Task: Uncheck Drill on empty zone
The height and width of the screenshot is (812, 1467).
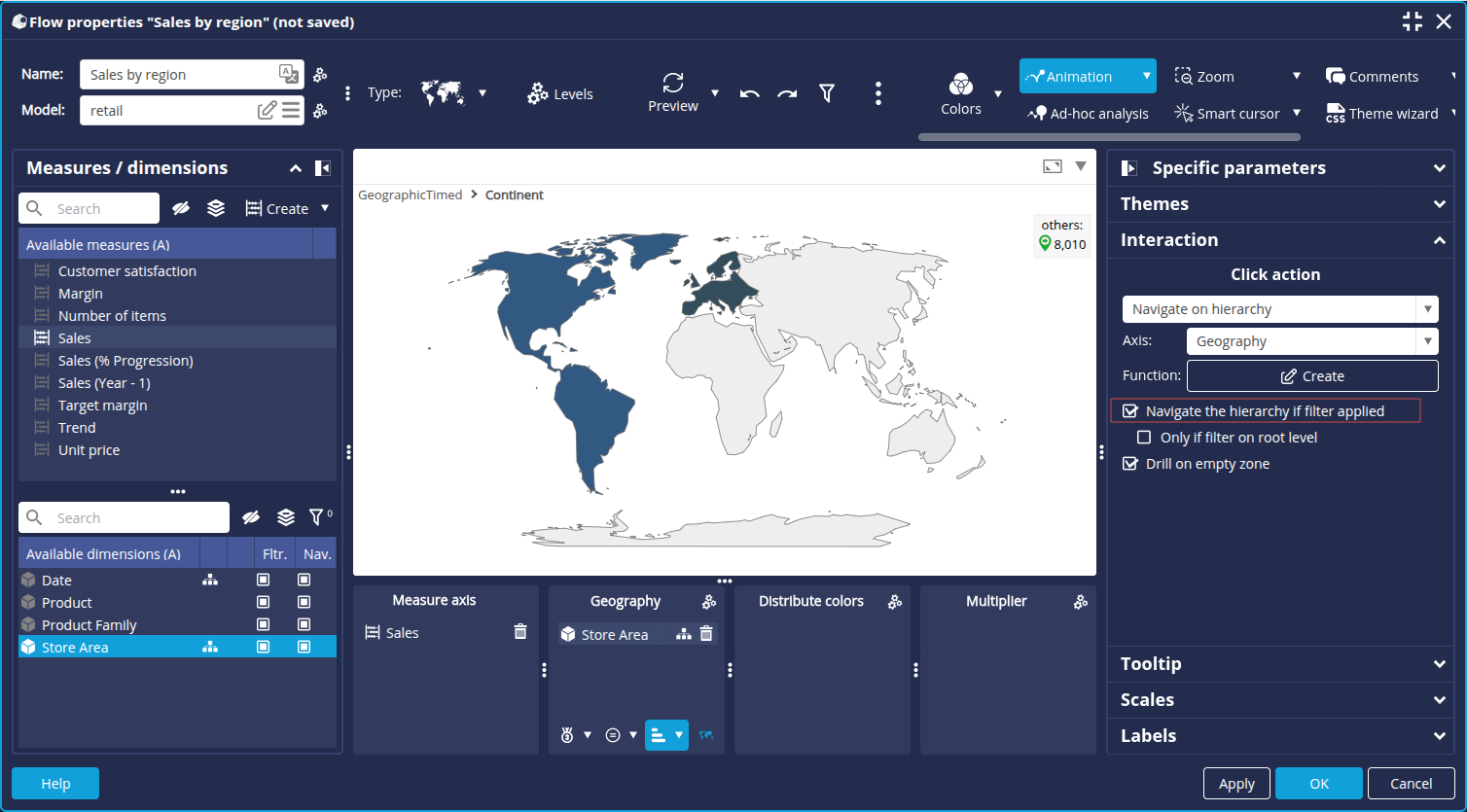Action: coord(1130,464)
